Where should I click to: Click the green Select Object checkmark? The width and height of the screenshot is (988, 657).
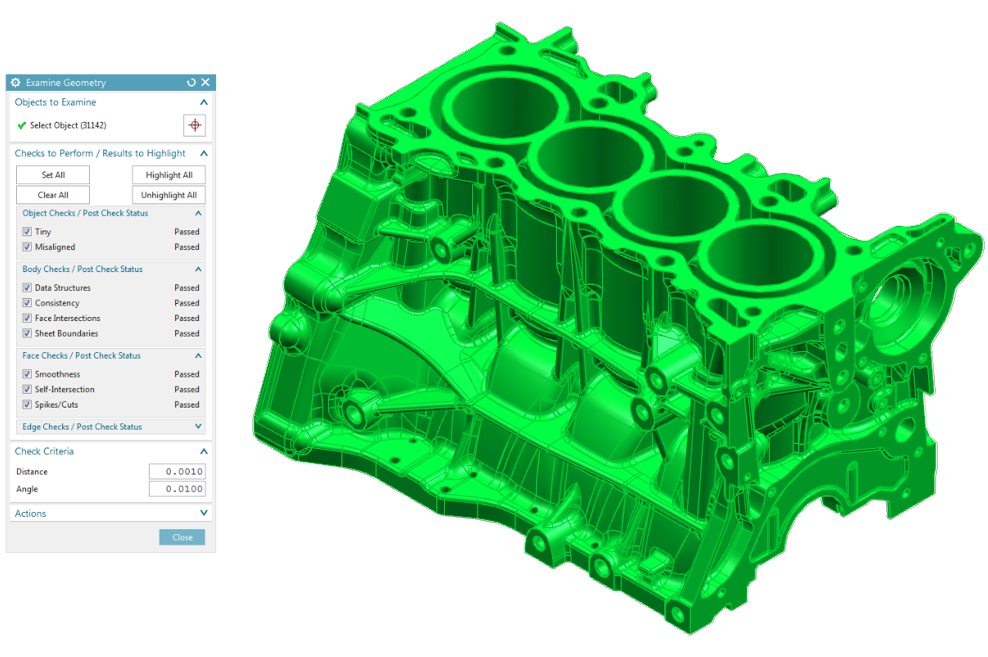pos(22,125)
